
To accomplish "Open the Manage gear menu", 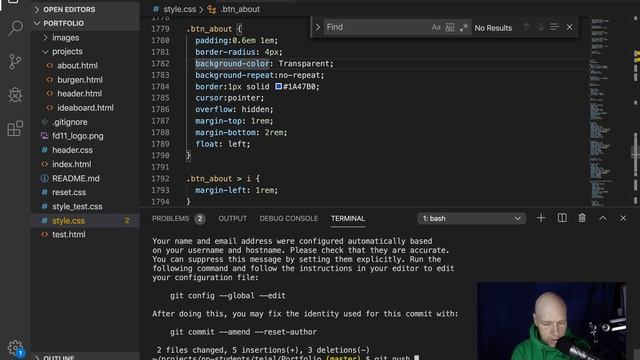I will pyautogui.click(x=16, y=348).
